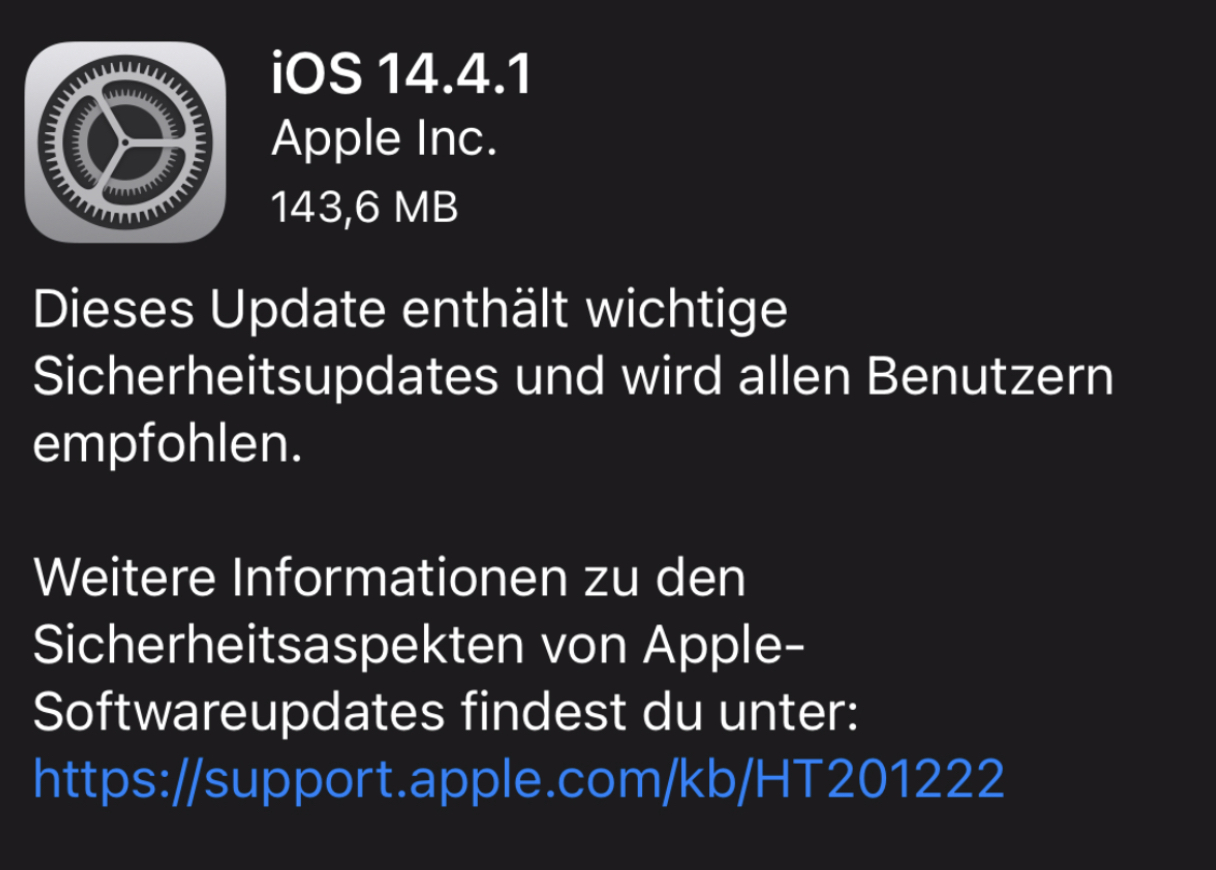Tap the 143,6 MB download size text

365,208
